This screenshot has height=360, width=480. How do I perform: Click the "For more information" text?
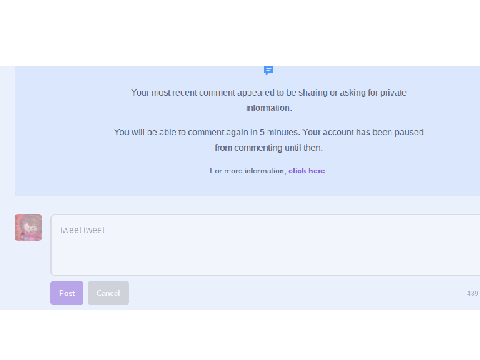[x=247, y=171]
